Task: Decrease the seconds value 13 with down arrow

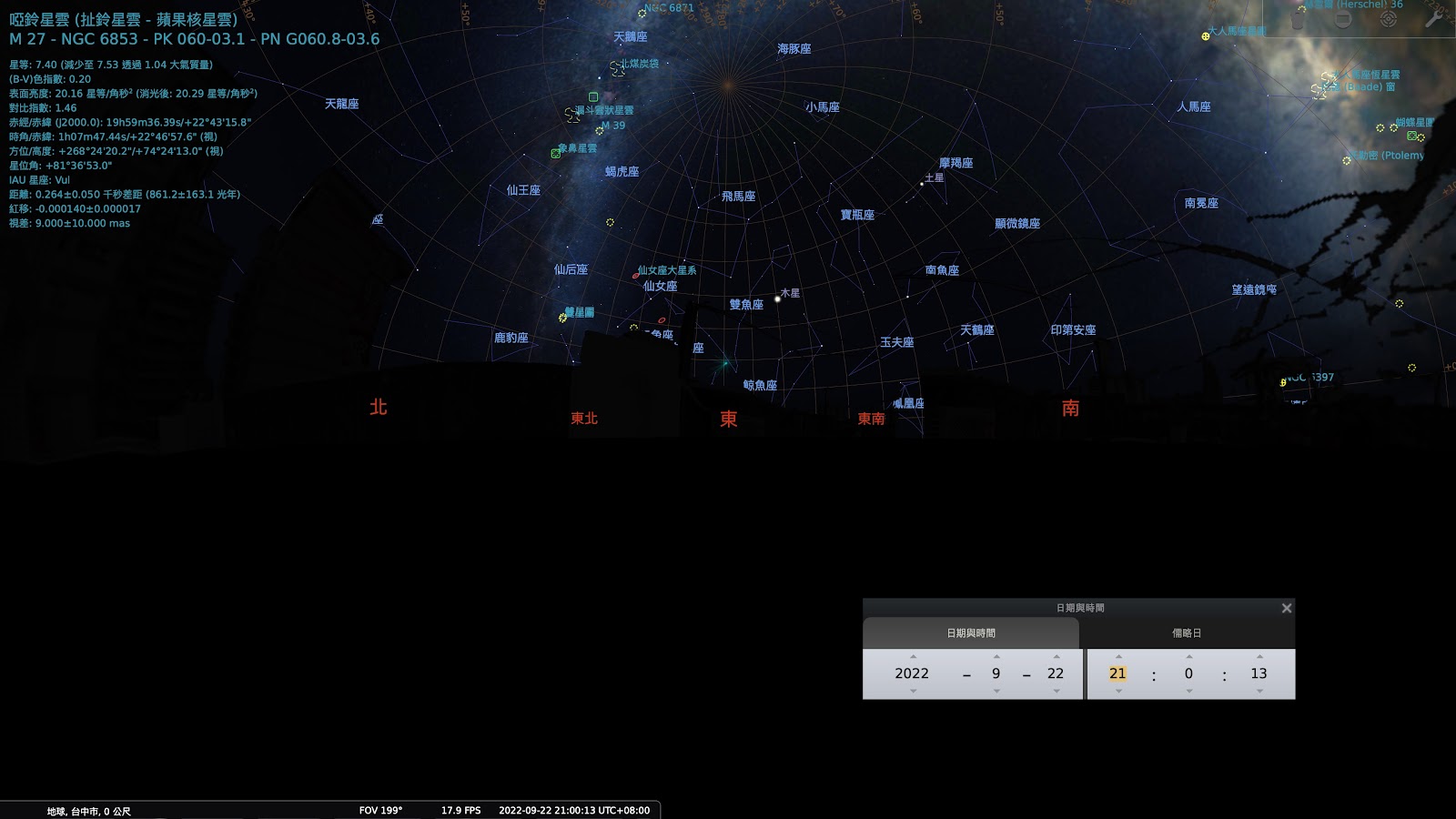Action: pos(1259,691)
